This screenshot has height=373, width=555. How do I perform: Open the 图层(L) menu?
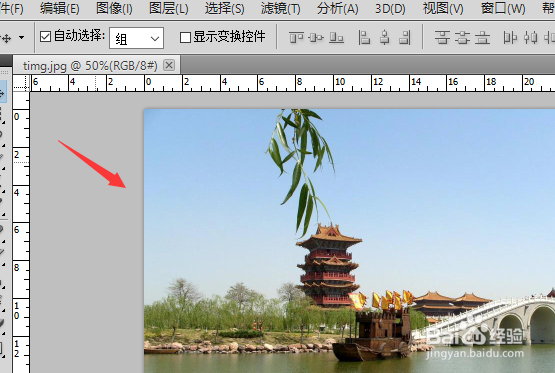point(168,8)
